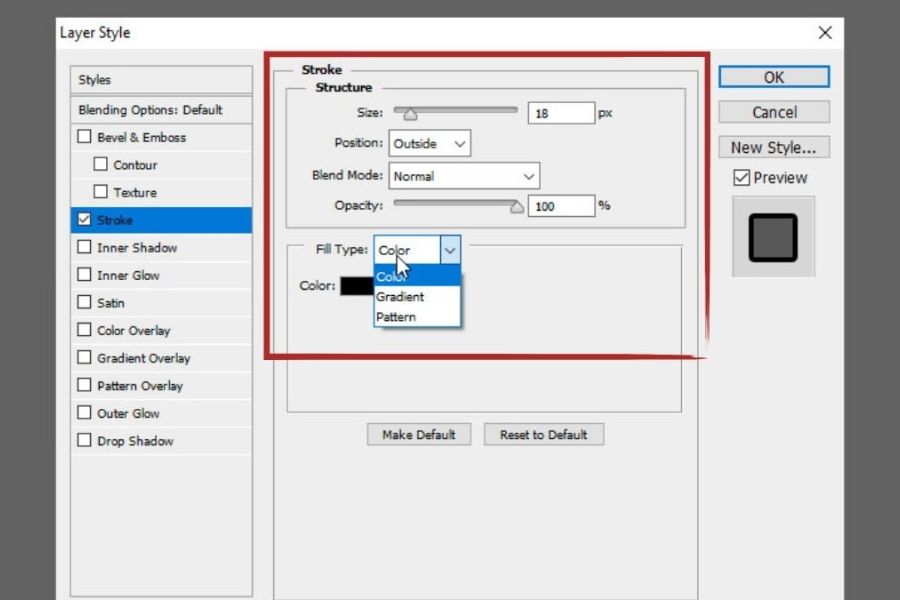Open the New Style dialog button
The image size is (900, 600).
(773, 147)
